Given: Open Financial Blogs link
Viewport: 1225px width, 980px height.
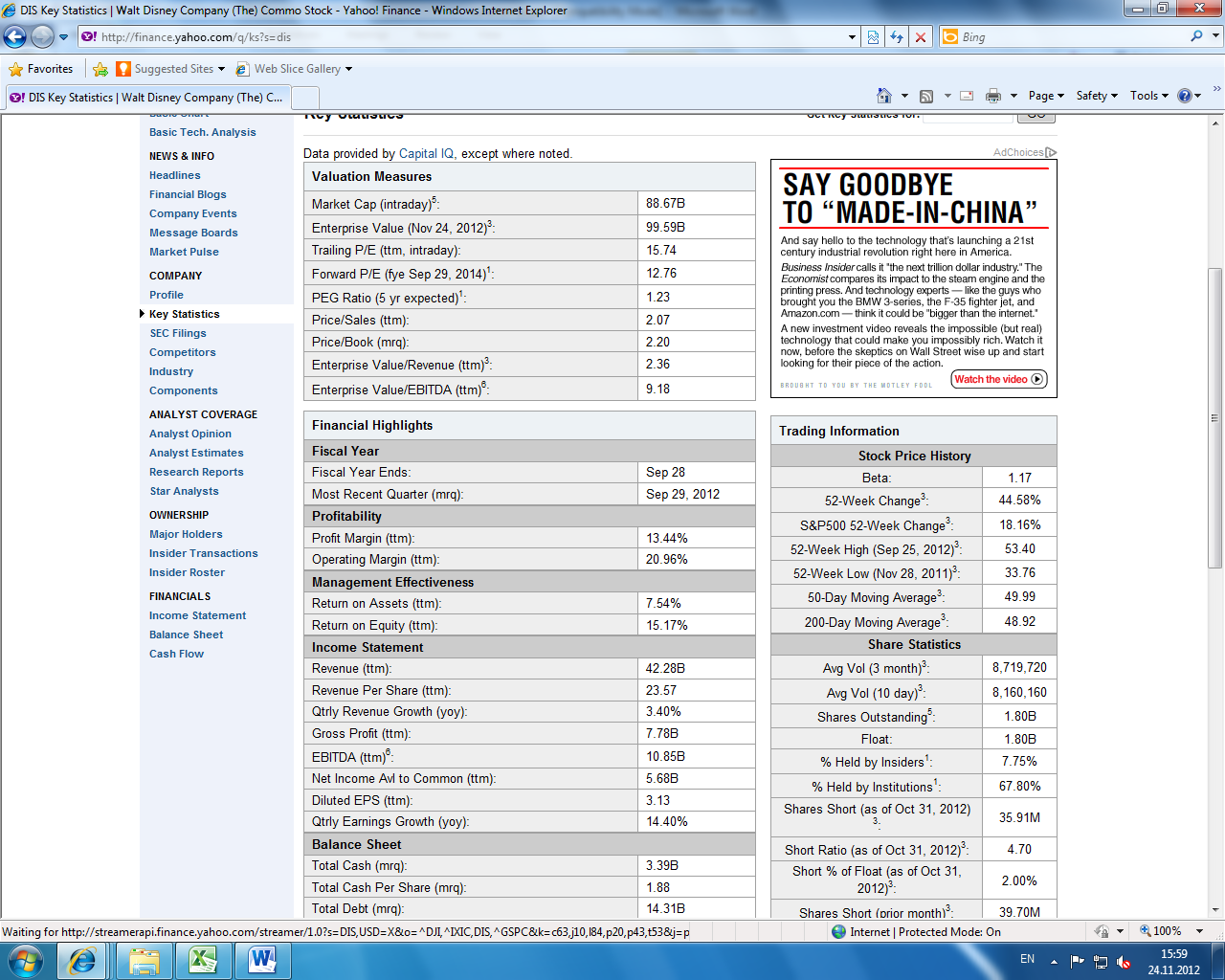Looking at the screenshot, I should [188, 194].
